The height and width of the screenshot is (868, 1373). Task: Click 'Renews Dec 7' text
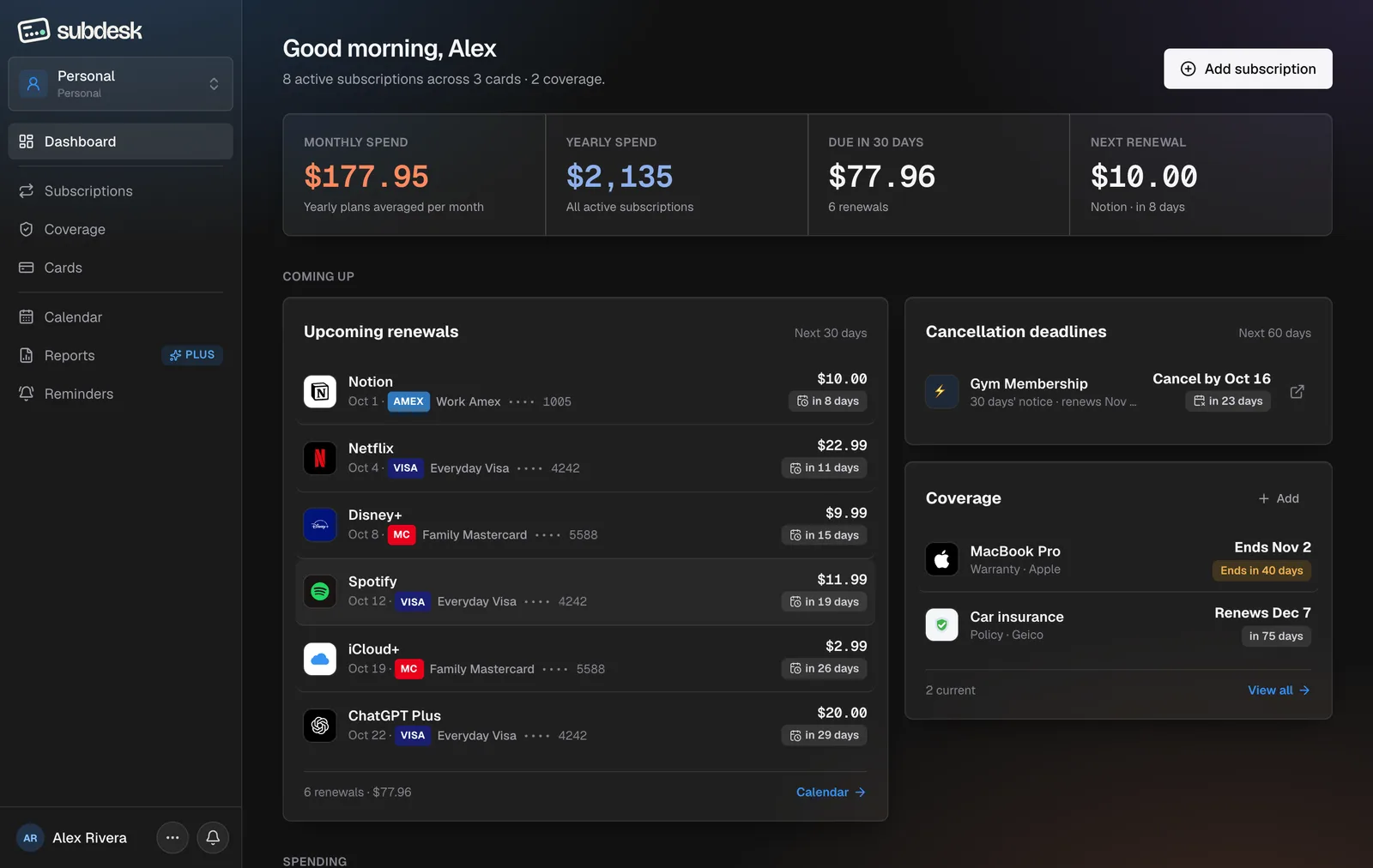[1262, 613]
